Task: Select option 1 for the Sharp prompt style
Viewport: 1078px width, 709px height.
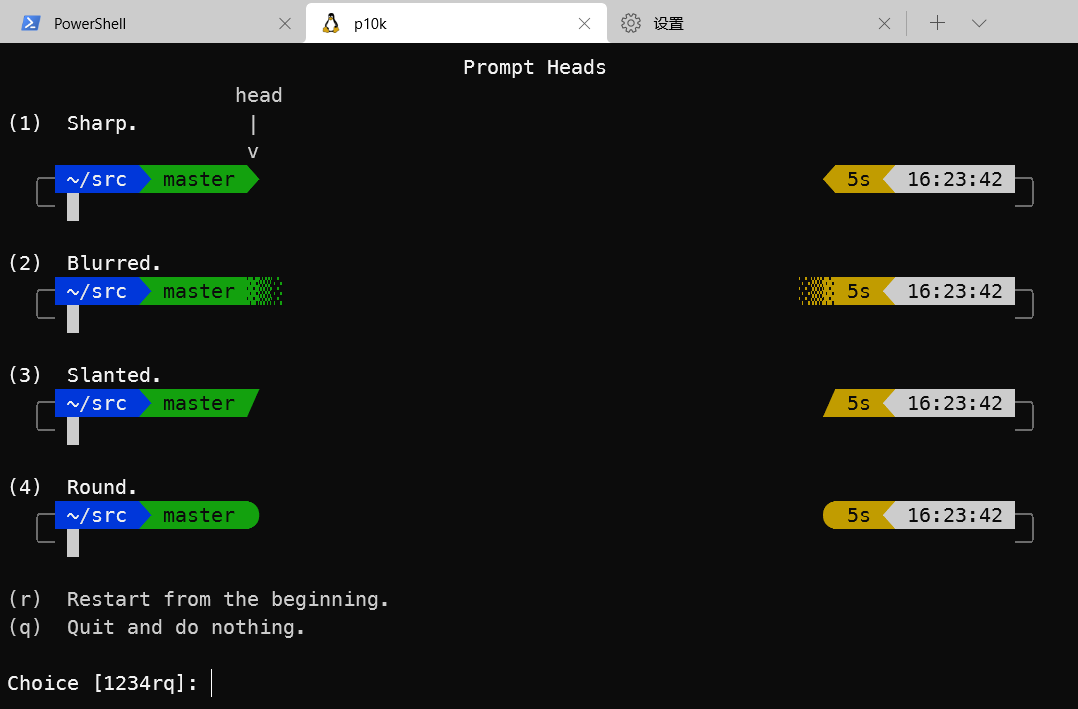Action: 24,122
